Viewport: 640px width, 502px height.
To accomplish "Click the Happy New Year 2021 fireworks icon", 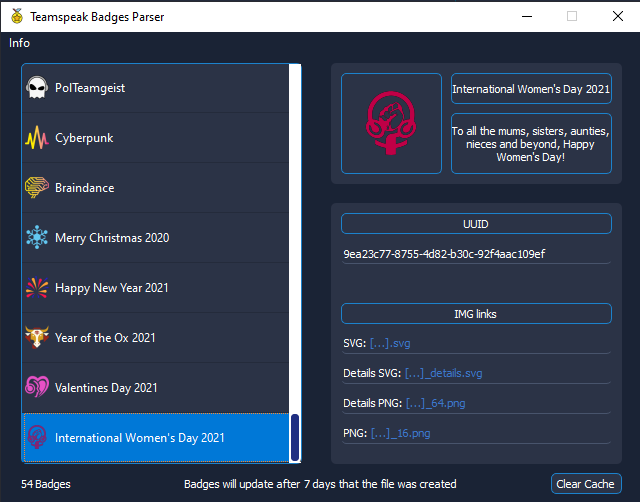I will [x=37, y=288].
